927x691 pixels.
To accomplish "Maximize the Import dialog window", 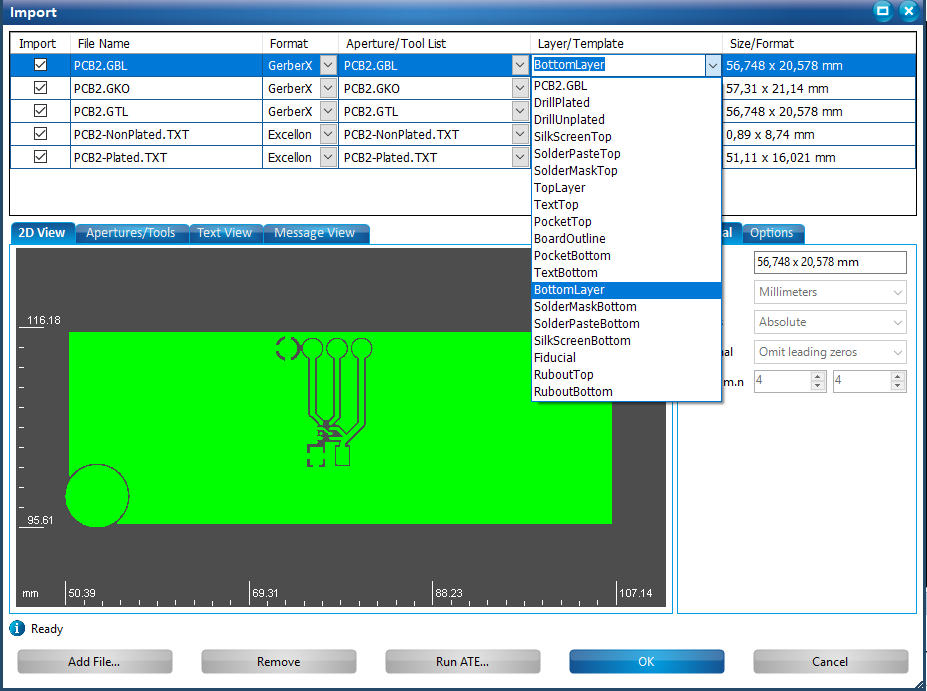I will tap(882, 11).
